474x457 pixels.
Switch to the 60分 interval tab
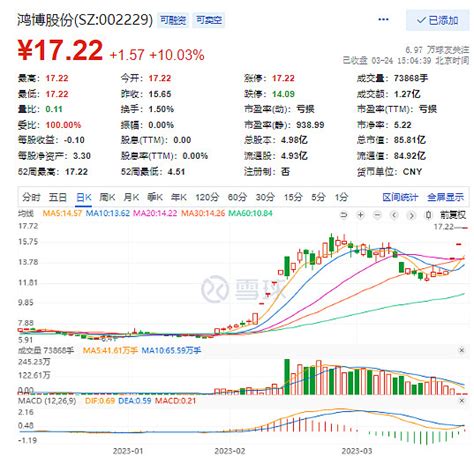click(237, 197)
